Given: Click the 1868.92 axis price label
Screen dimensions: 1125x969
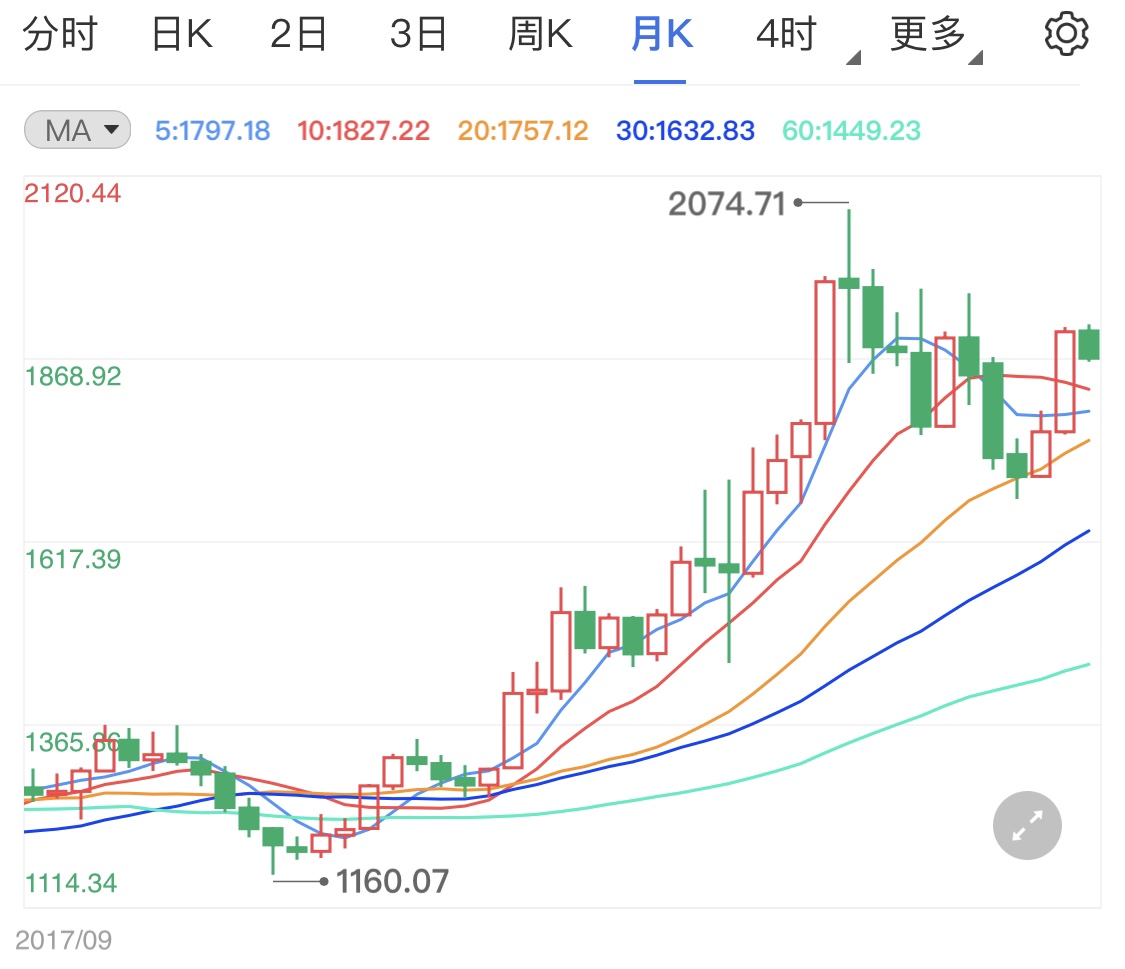Looking at the screenshot, I should [x=73, y=376].
